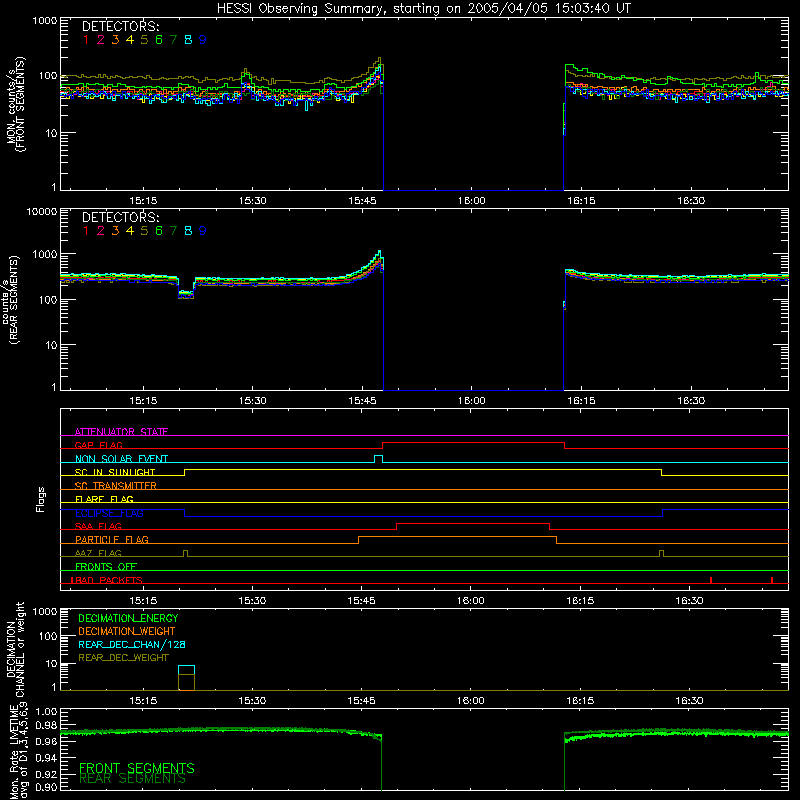Click the 15:30 time label under the decimation plot
Viewport: 800px width, 800px height.
252,701
